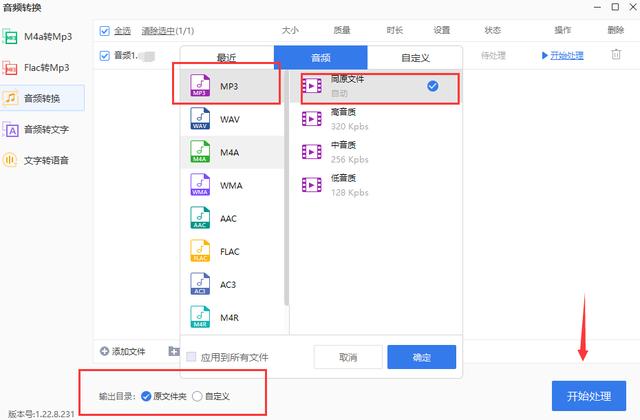
Task: Choose the AC3 format icon
Action: coord(200,284)
